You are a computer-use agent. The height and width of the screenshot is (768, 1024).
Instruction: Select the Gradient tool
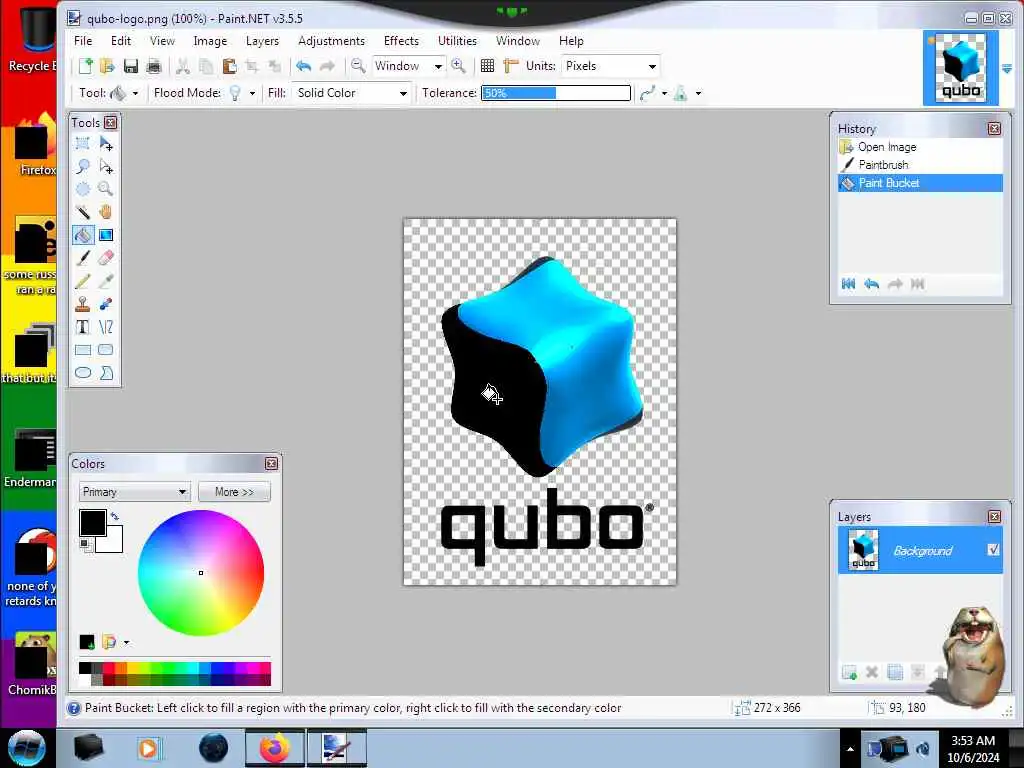(x=106, y=235)
